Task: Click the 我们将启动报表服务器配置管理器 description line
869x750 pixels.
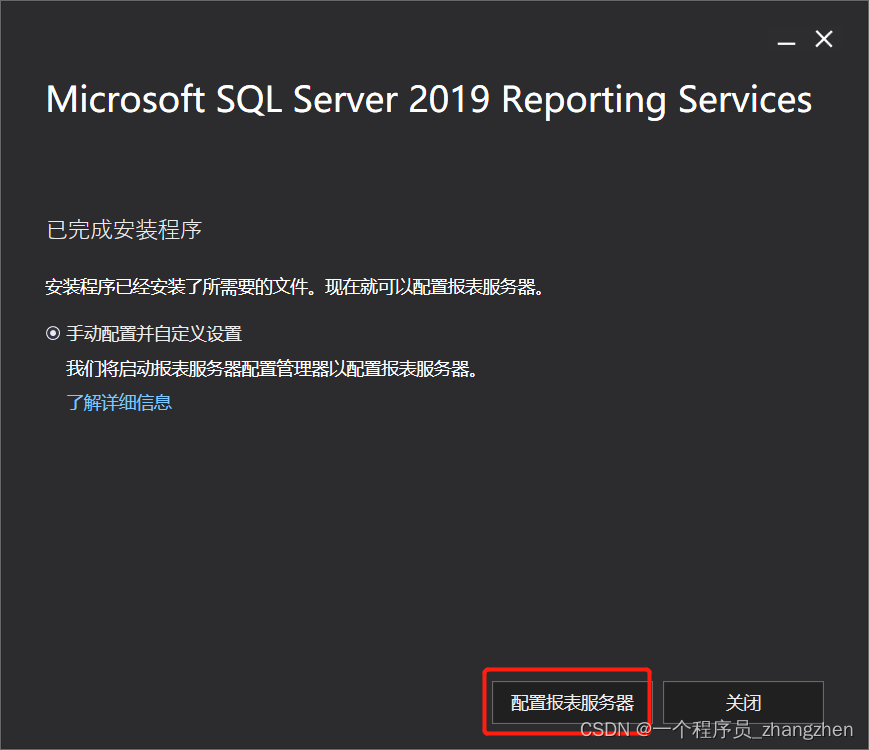Action: [x=272, y=369]
